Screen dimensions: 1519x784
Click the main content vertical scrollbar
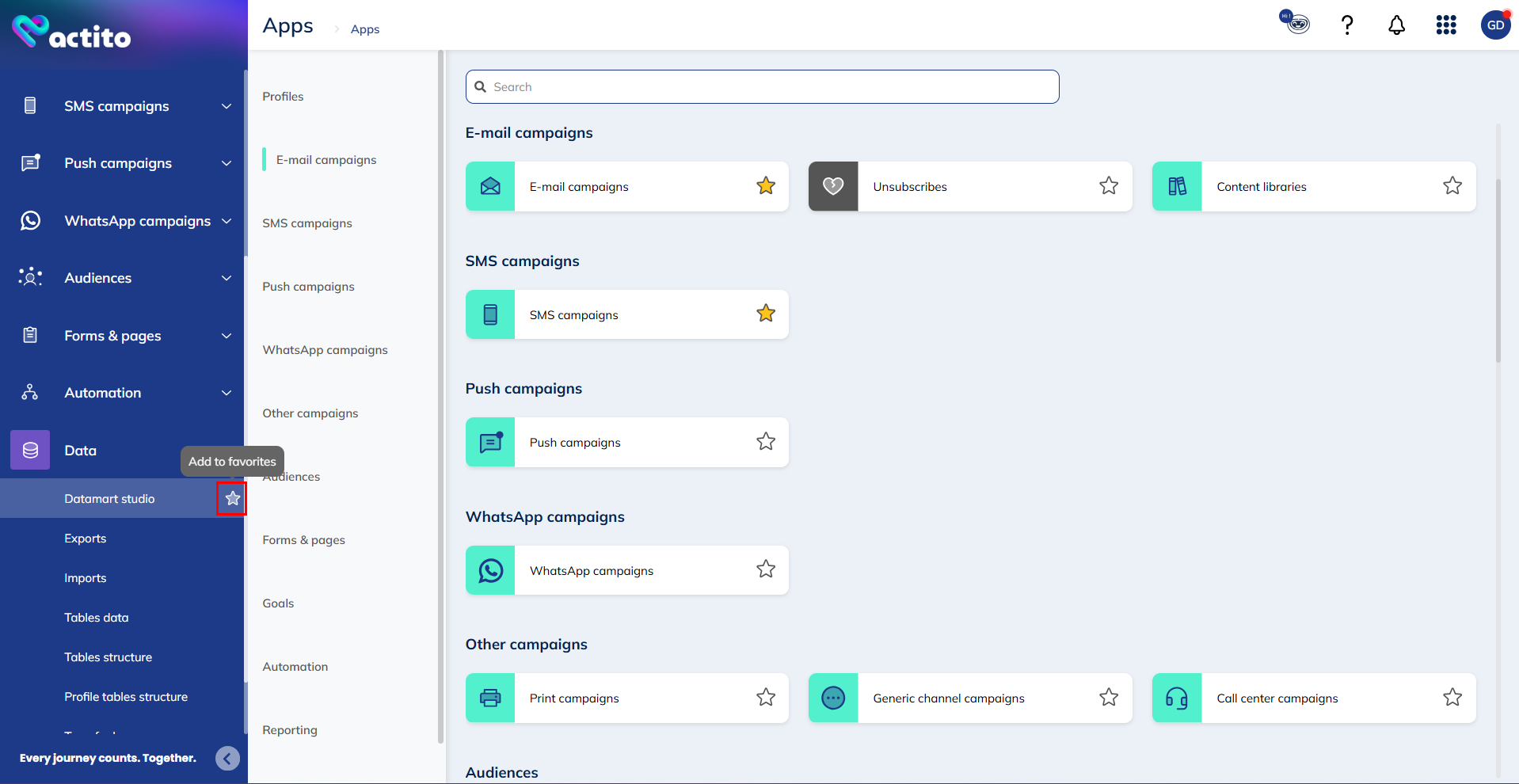coord(1498,269)
